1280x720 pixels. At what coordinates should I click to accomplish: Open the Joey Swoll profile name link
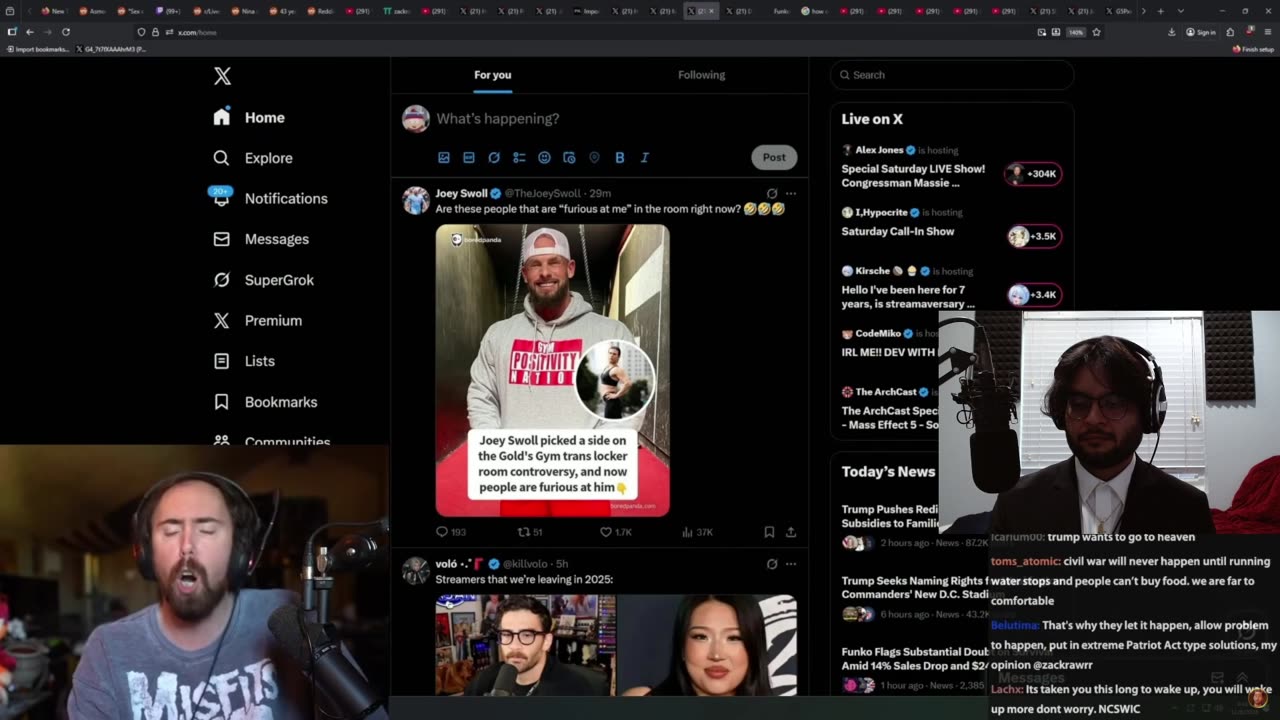point(461,193)
